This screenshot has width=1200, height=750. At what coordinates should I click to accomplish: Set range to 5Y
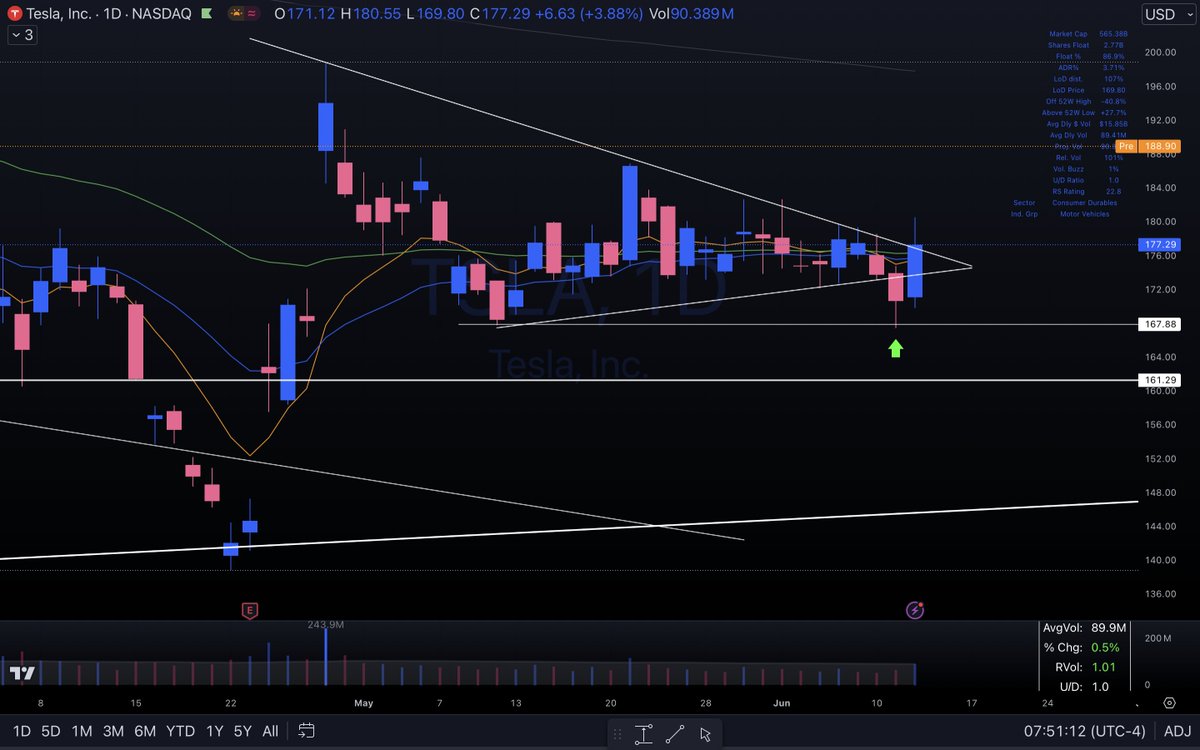coord(242,731)
